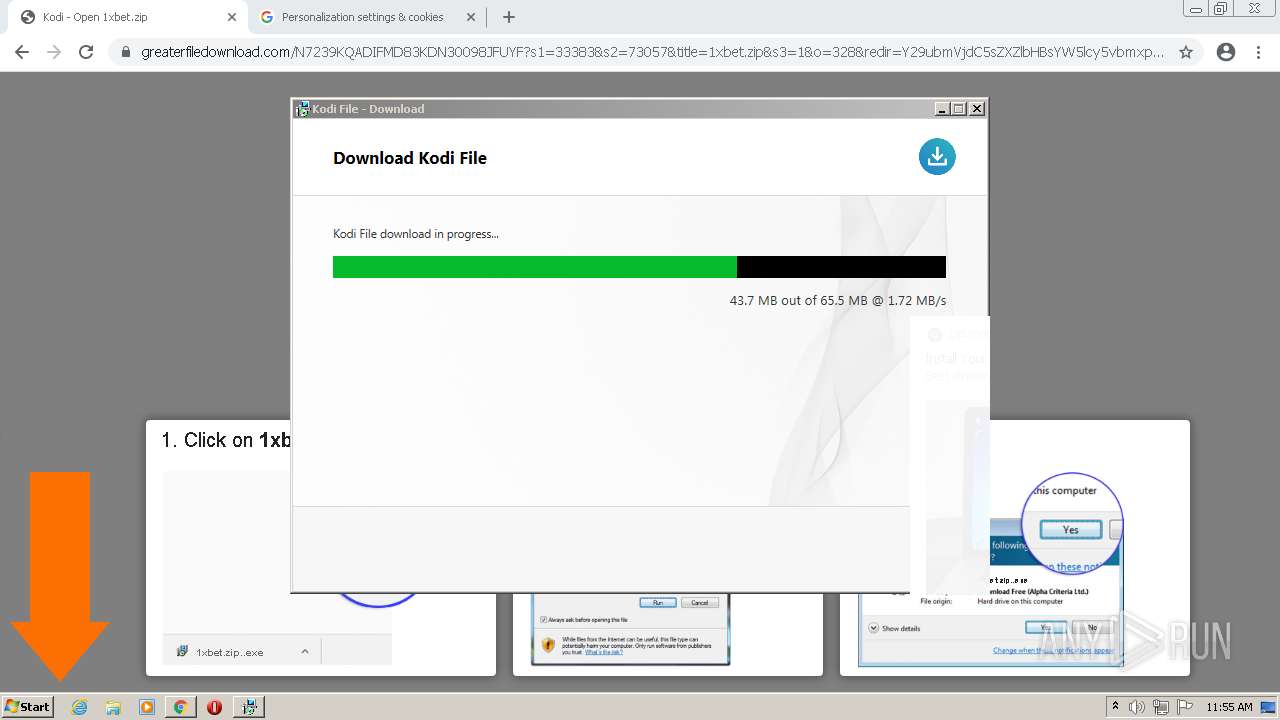This screenshot has width=1280, height=720.
Task: Click Yes in the magnified circle
Action: coord(1070,529)
